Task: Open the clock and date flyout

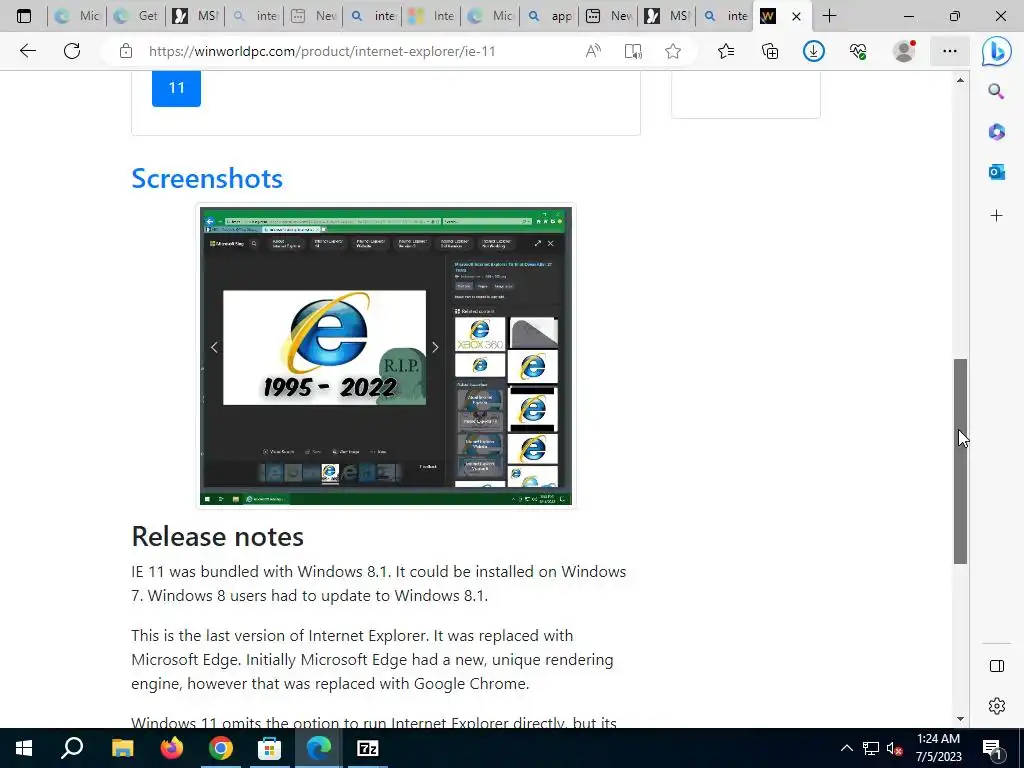Action: [x=938, y=748]
